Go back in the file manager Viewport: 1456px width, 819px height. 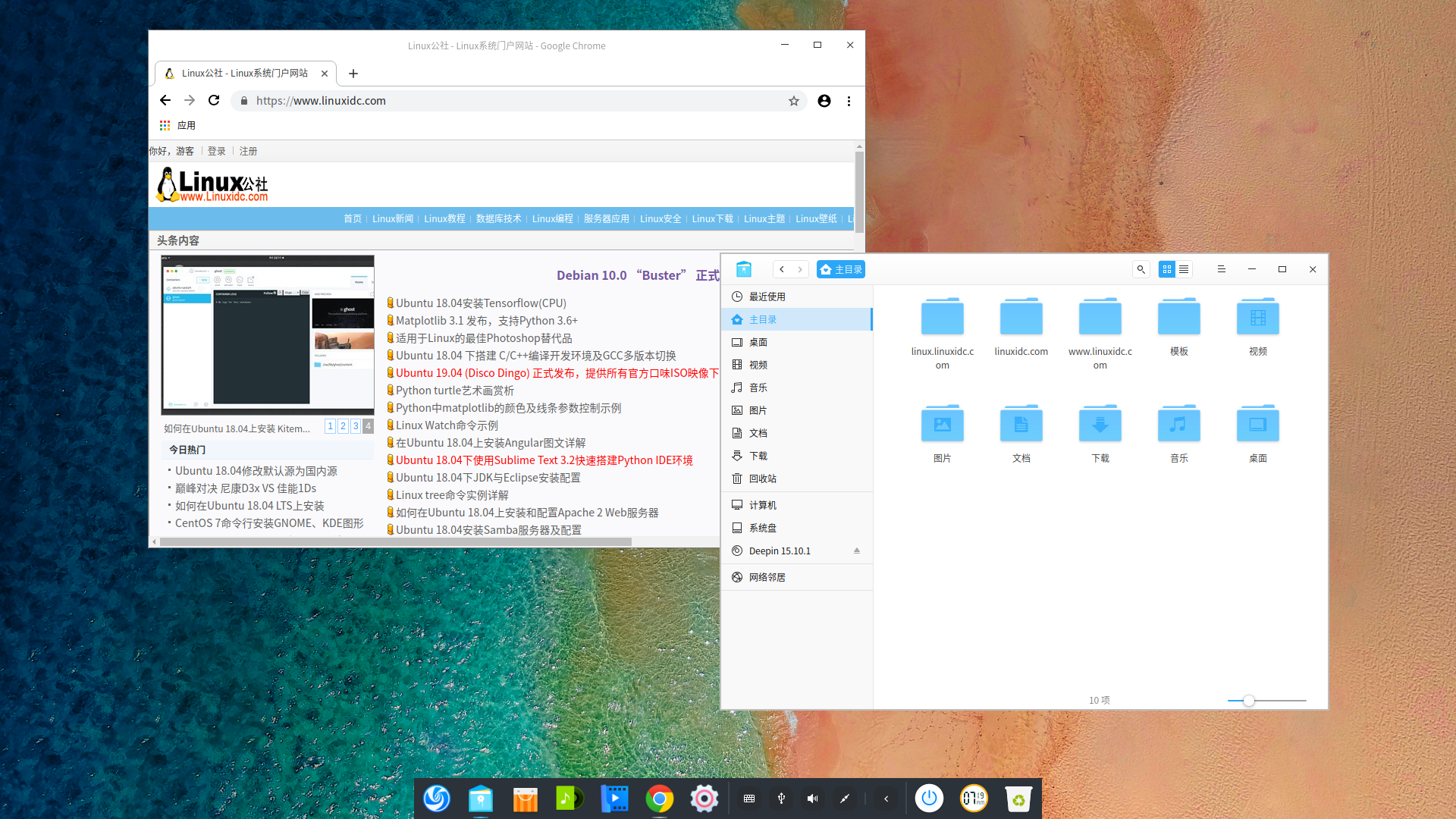point(782,269)
